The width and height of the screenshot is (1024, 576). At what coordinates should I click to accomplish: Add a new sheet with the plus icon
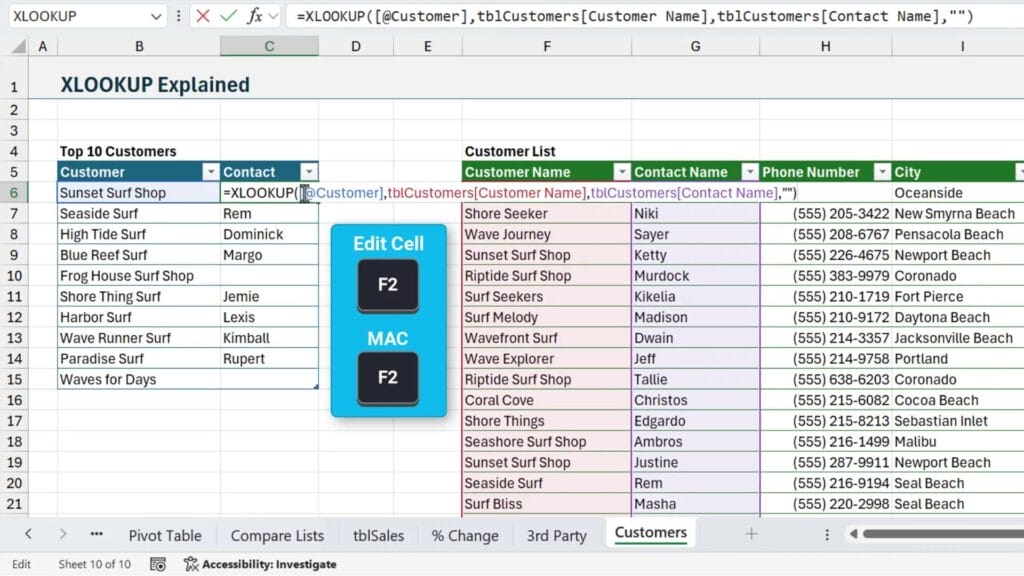[751, 534]
